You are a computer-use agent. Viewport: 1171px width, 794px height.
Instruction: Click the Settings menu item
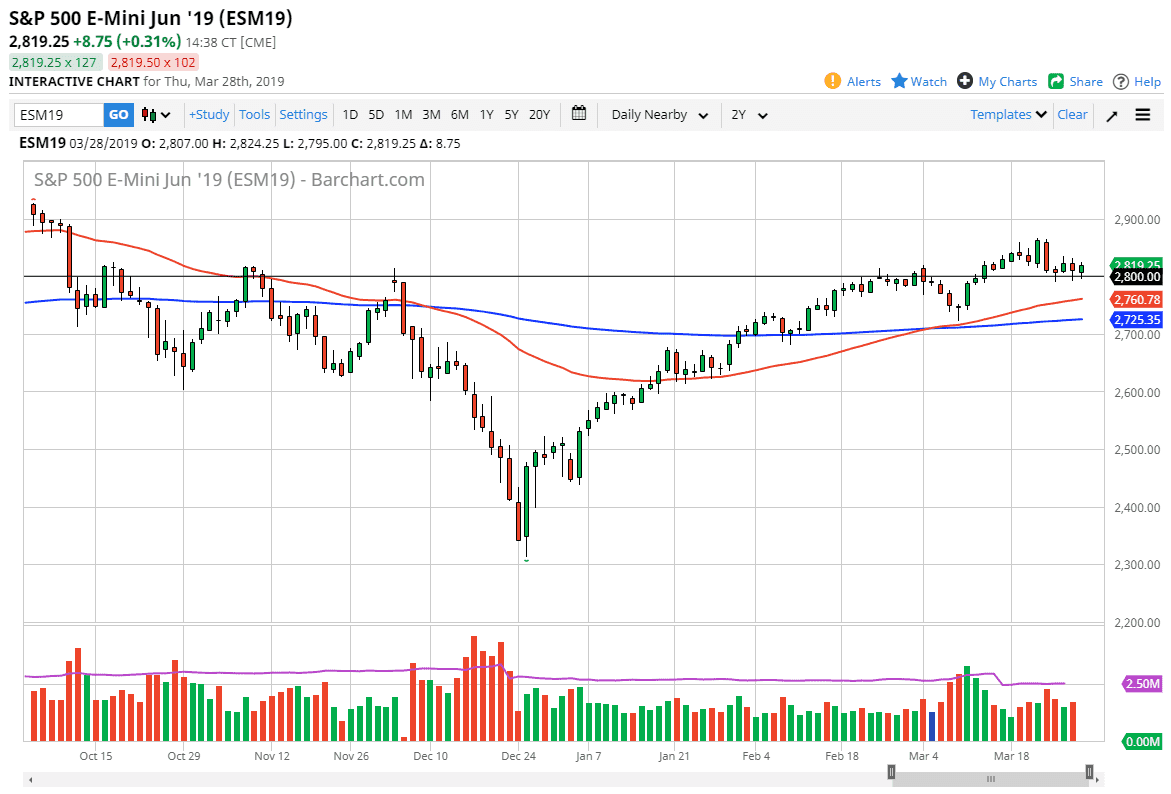(303, 114)
